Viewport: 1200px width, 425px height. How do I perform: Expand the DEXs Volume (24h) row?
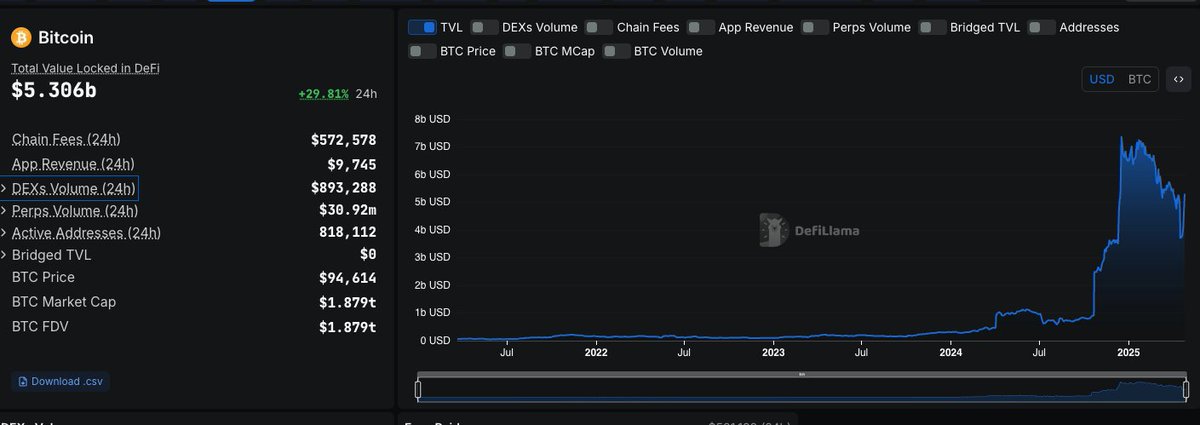tap(5, 188)
